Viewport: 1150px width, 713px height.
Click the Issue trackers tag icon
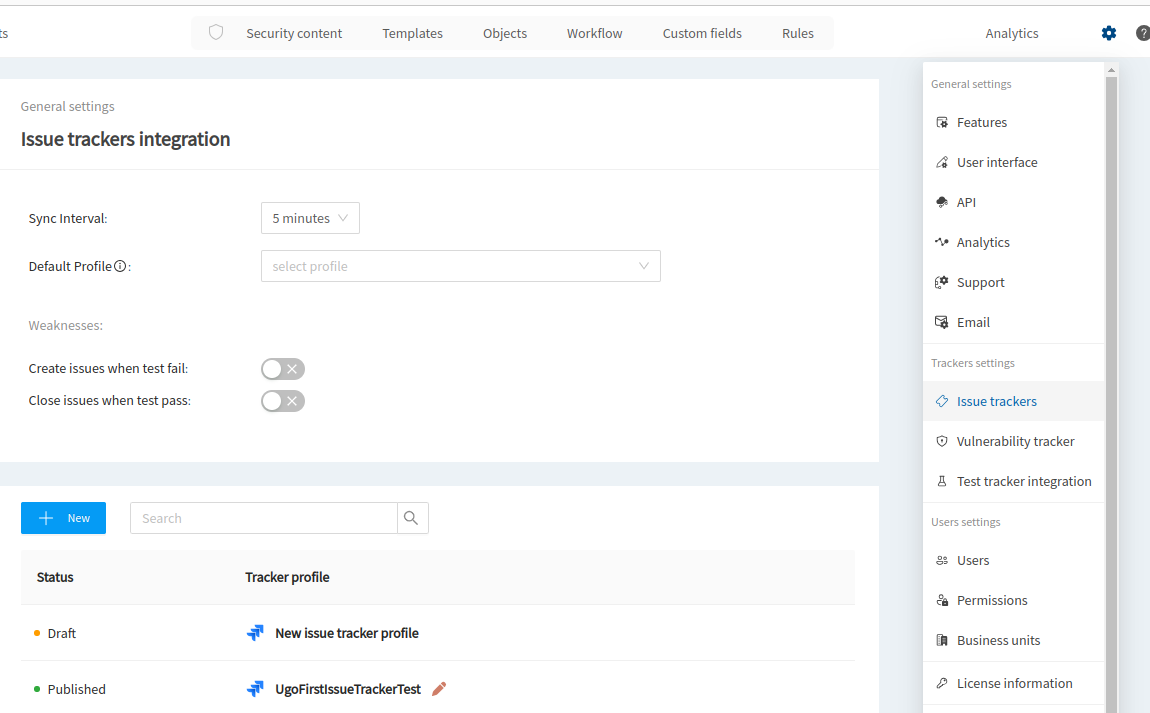pyautogui.click(x=942, y=401)
